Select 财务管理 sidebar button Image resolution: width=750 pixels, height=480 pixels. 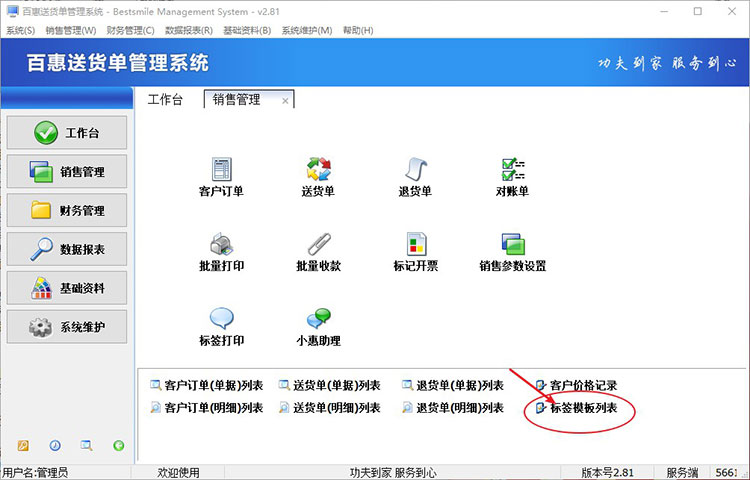(67, 210)
